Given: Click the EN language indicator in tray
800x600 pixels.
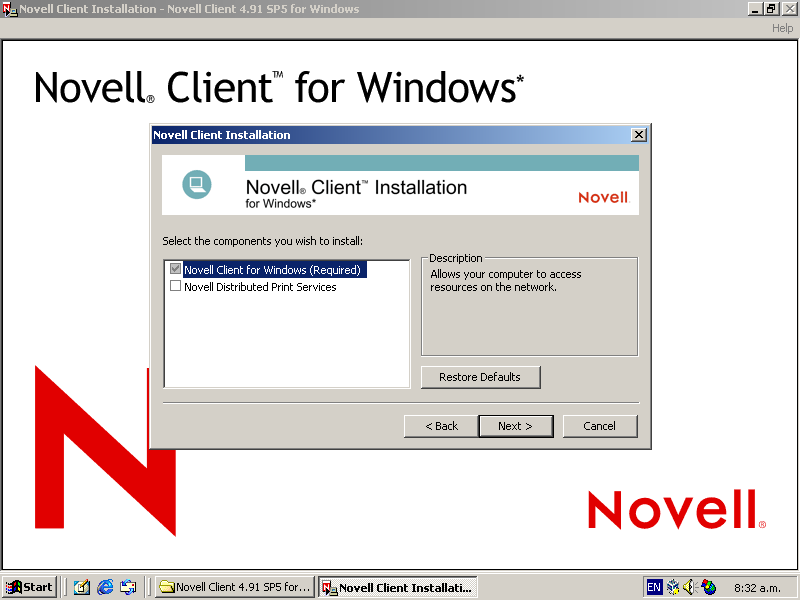Looking at the screenshot, I should tap(654, 587).
